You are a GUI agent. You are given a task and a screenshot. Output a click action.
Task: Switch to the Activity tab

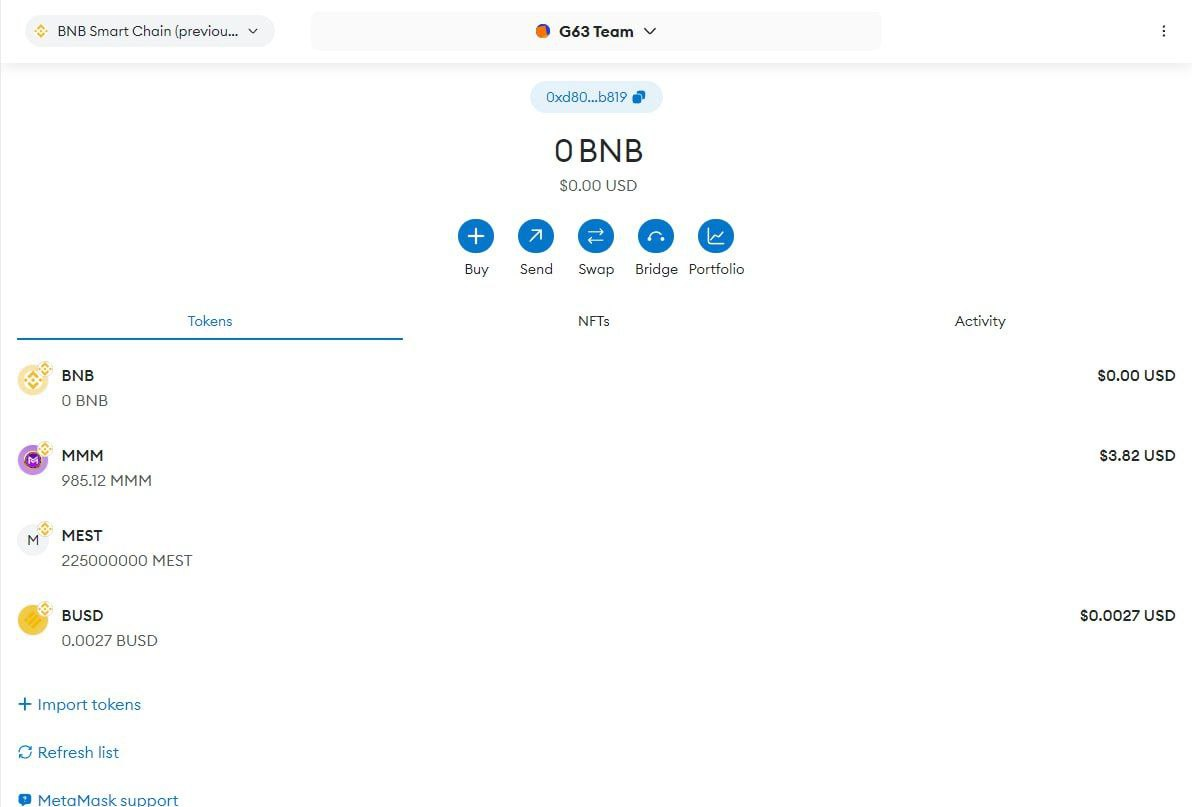click(x=980, y=321)
